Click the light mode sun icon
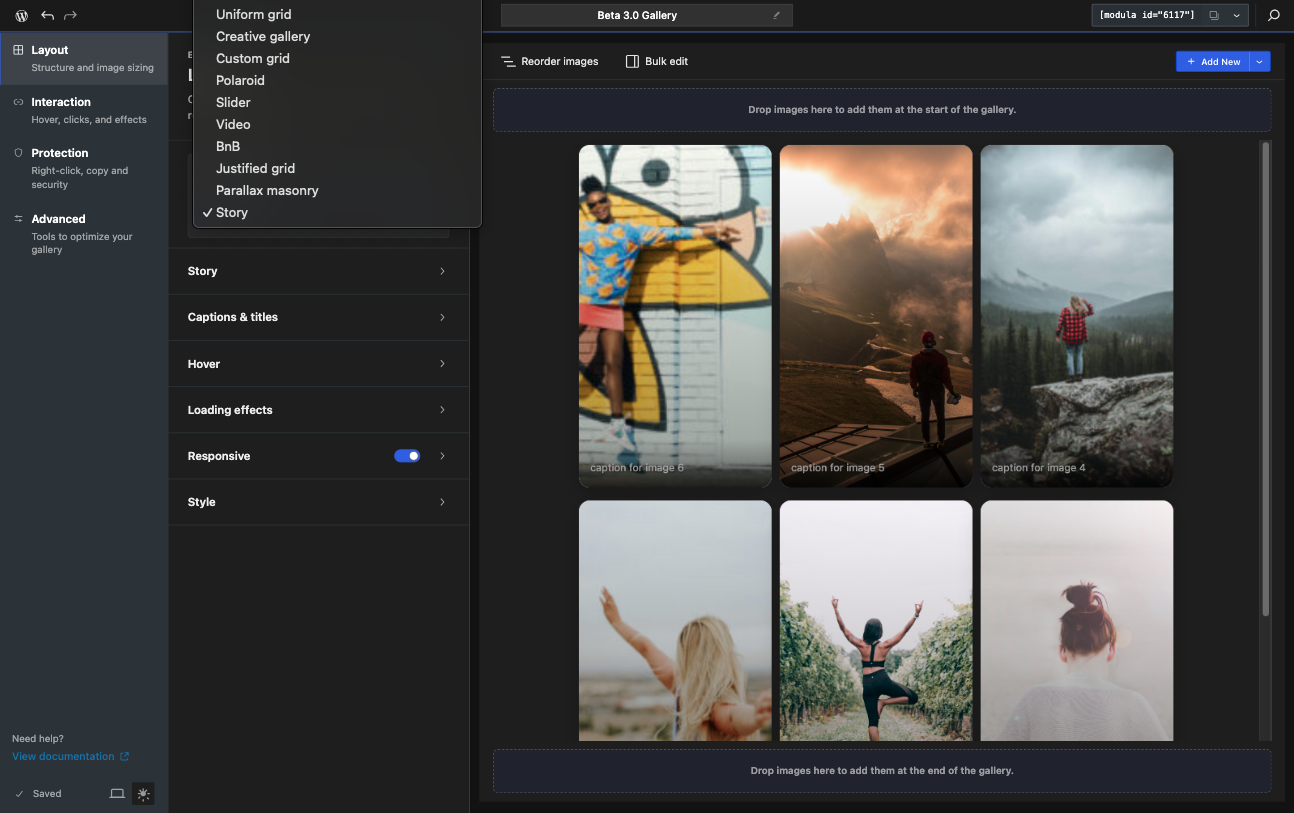The height and width of the screenshot is (813, 1294). (144, 794)
